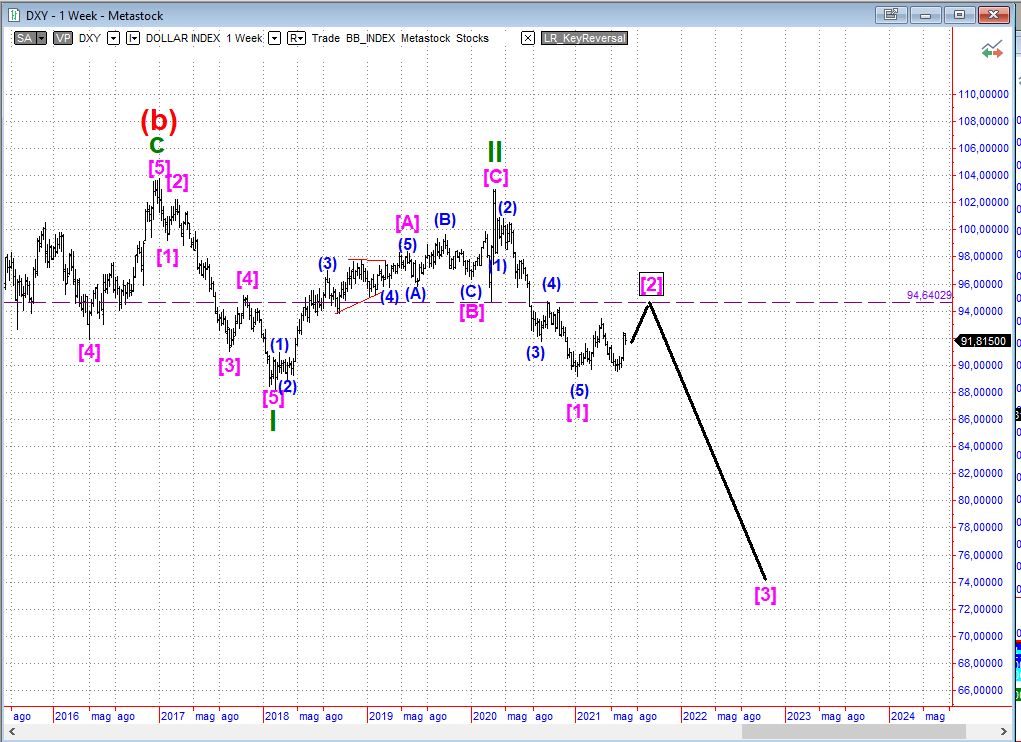The width and height of the screenshot is (1021, 742).
Task: Click the chart scroll arrows icon
Action: [992, 48]
